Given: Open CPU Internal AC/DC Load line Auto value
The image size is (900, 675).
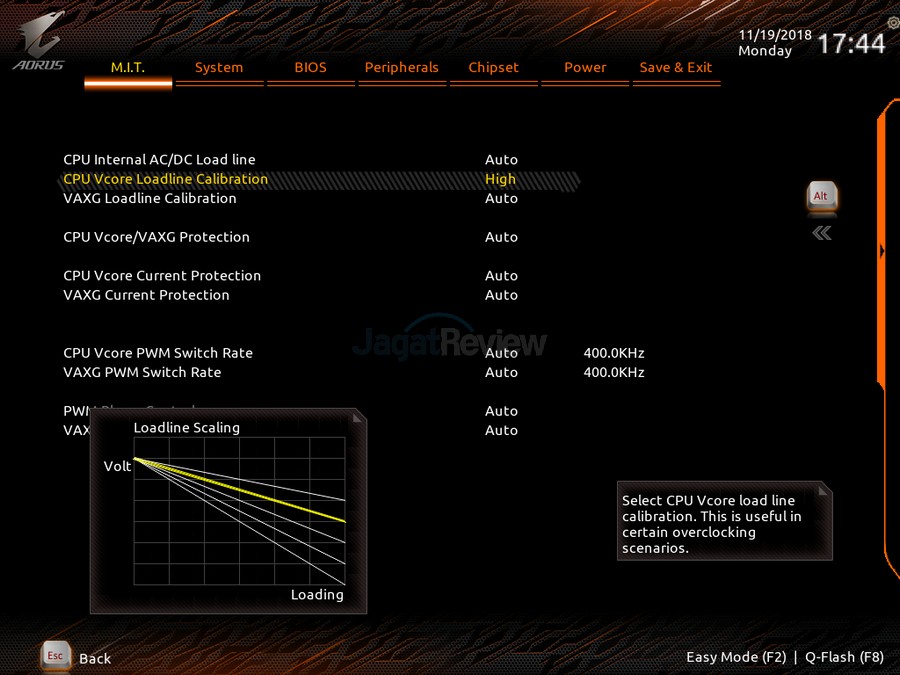Looking at the screenshot, I should tap(501, 160).
